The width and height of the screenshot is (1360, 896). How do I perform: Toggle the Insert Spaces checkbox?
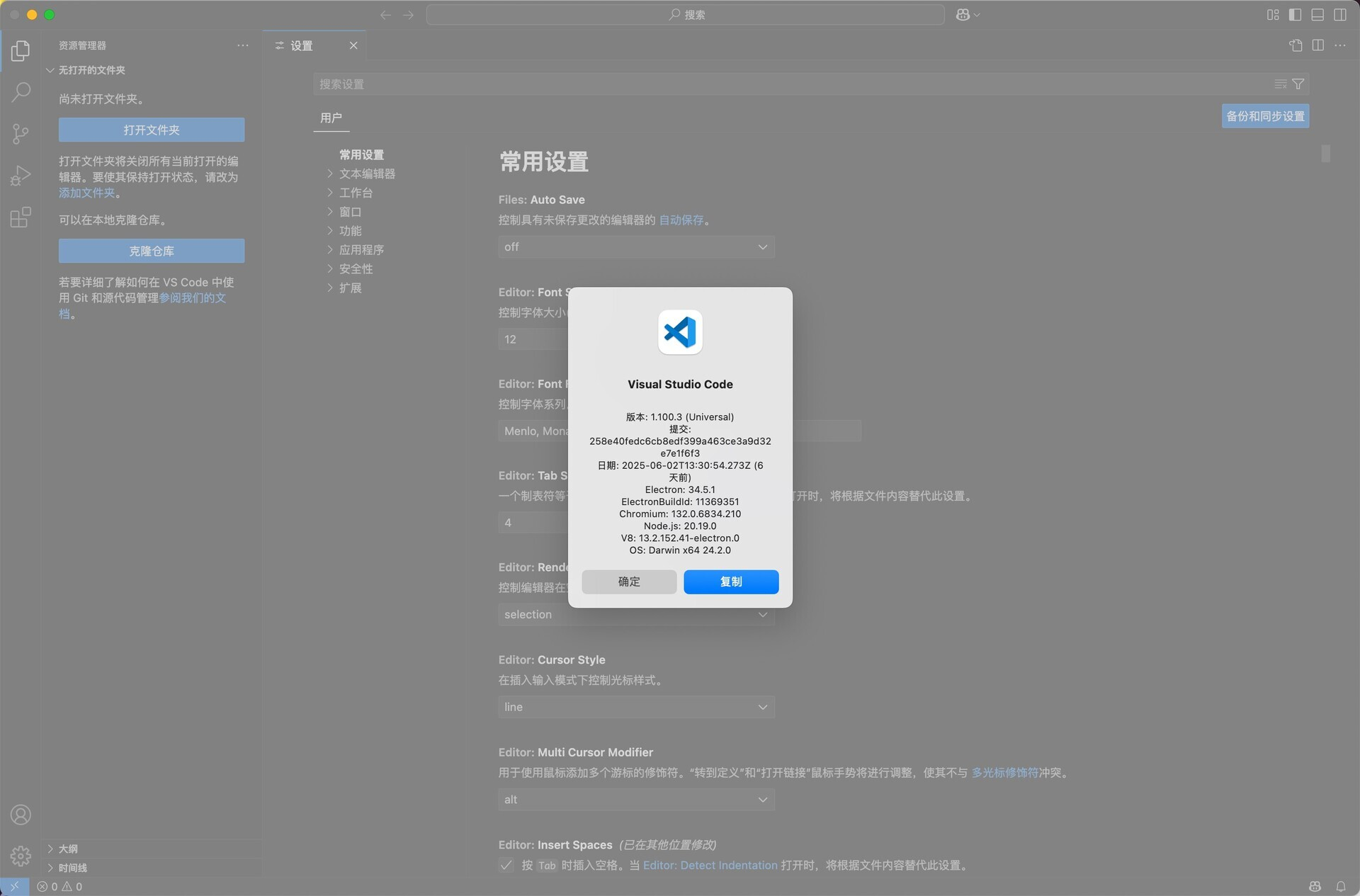tap(506, 865)
